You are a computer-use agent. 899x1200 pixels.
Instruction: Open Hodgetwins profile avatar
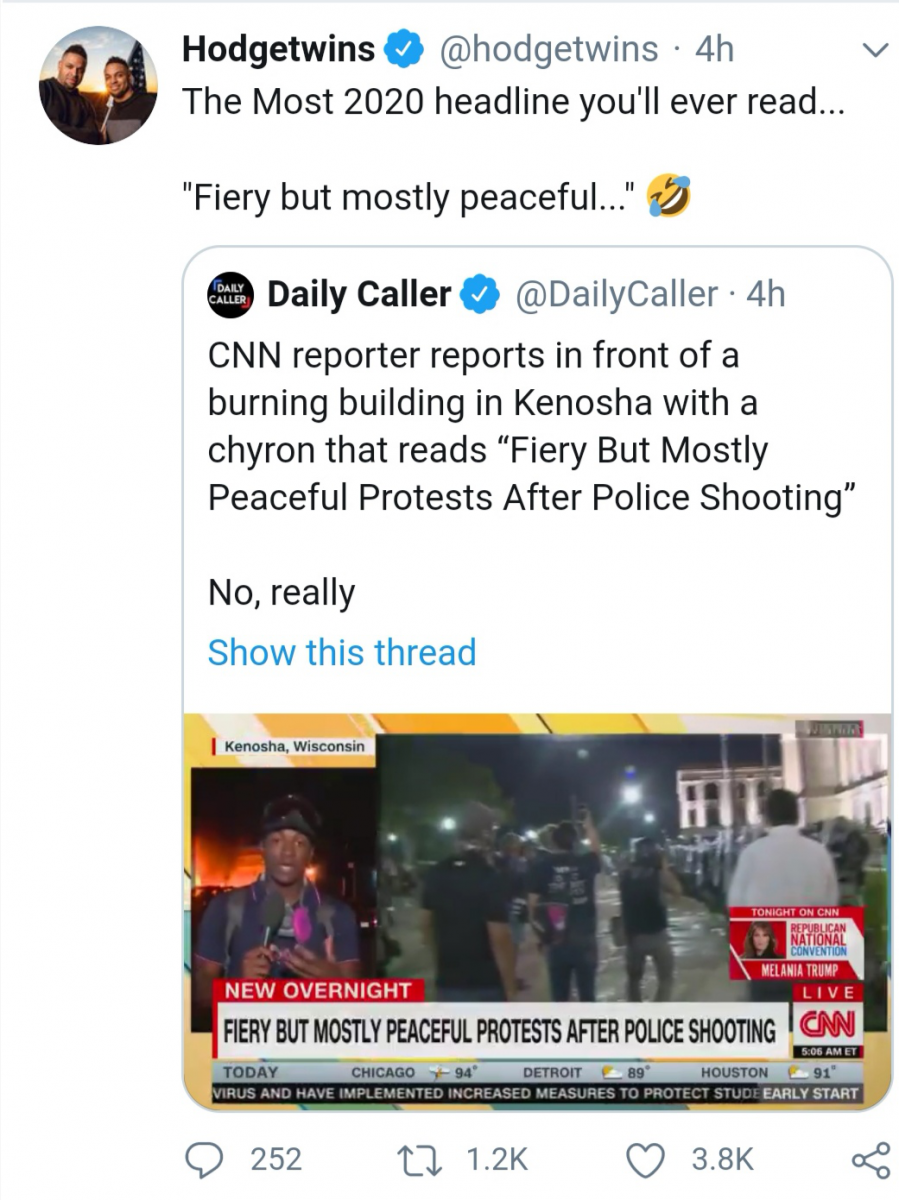coord(98,86)
